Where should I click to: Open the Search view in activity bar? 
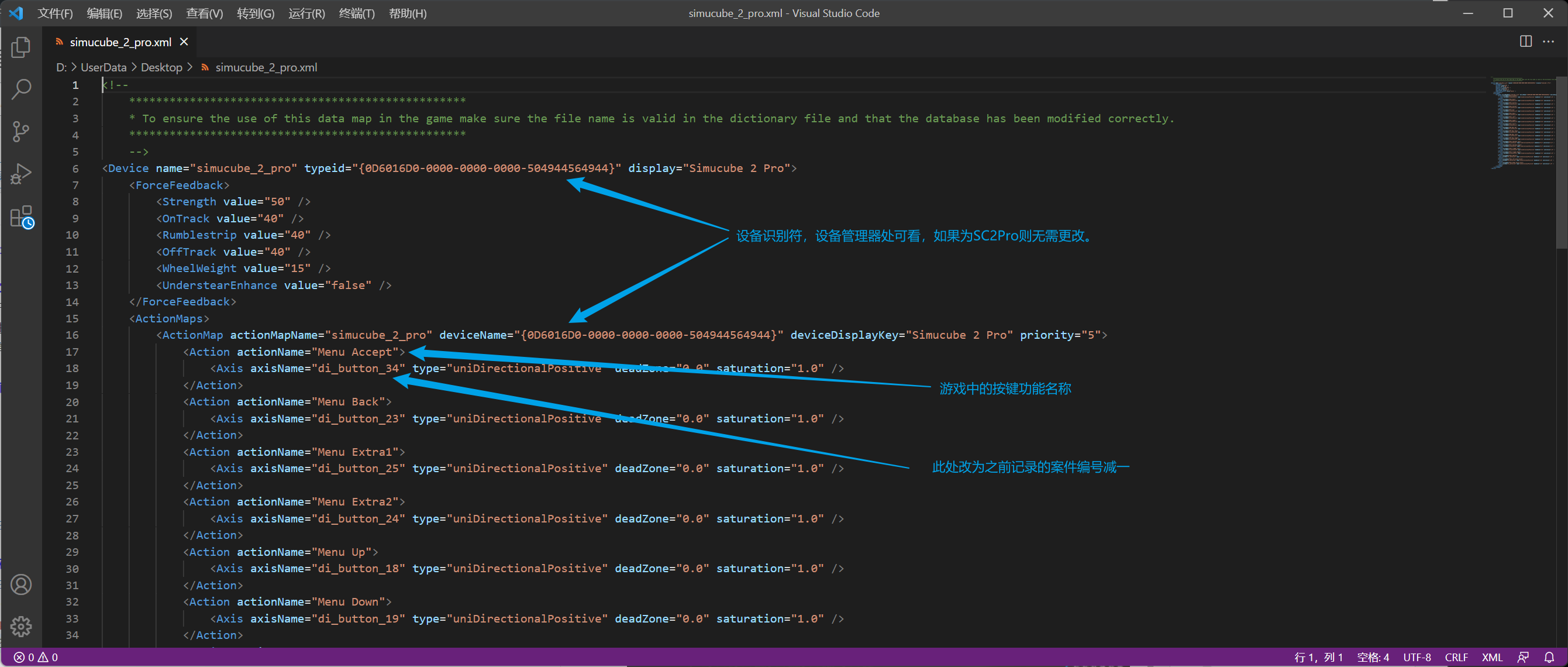21,89
